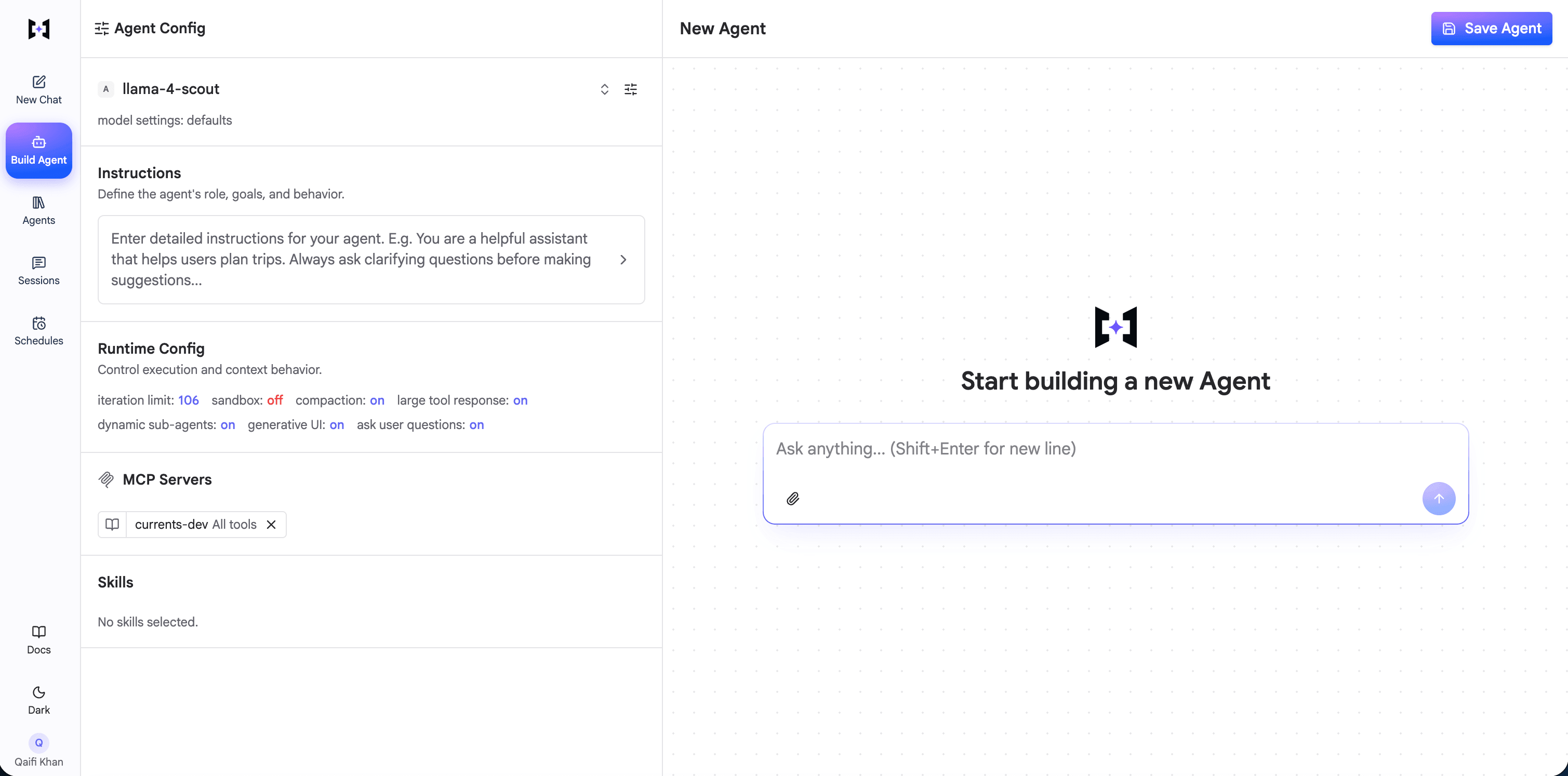The width and height of the screenshot is (1568, 776).
Task: Click Agent Config sliders icon in header
Action: [x=102, y=29]
